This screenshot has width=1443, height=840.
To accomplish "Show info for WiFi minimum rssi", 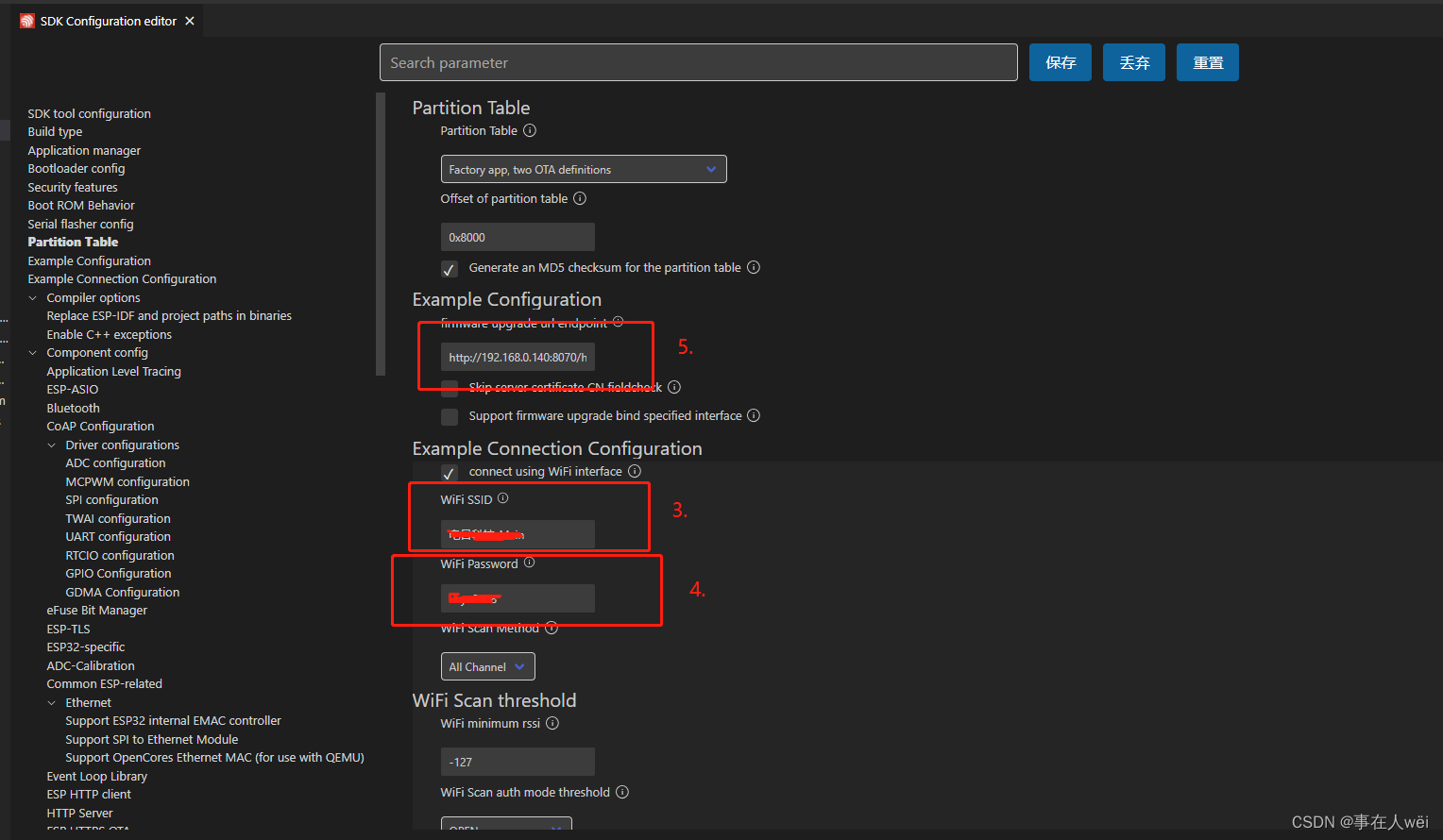I will click(552, 723).
